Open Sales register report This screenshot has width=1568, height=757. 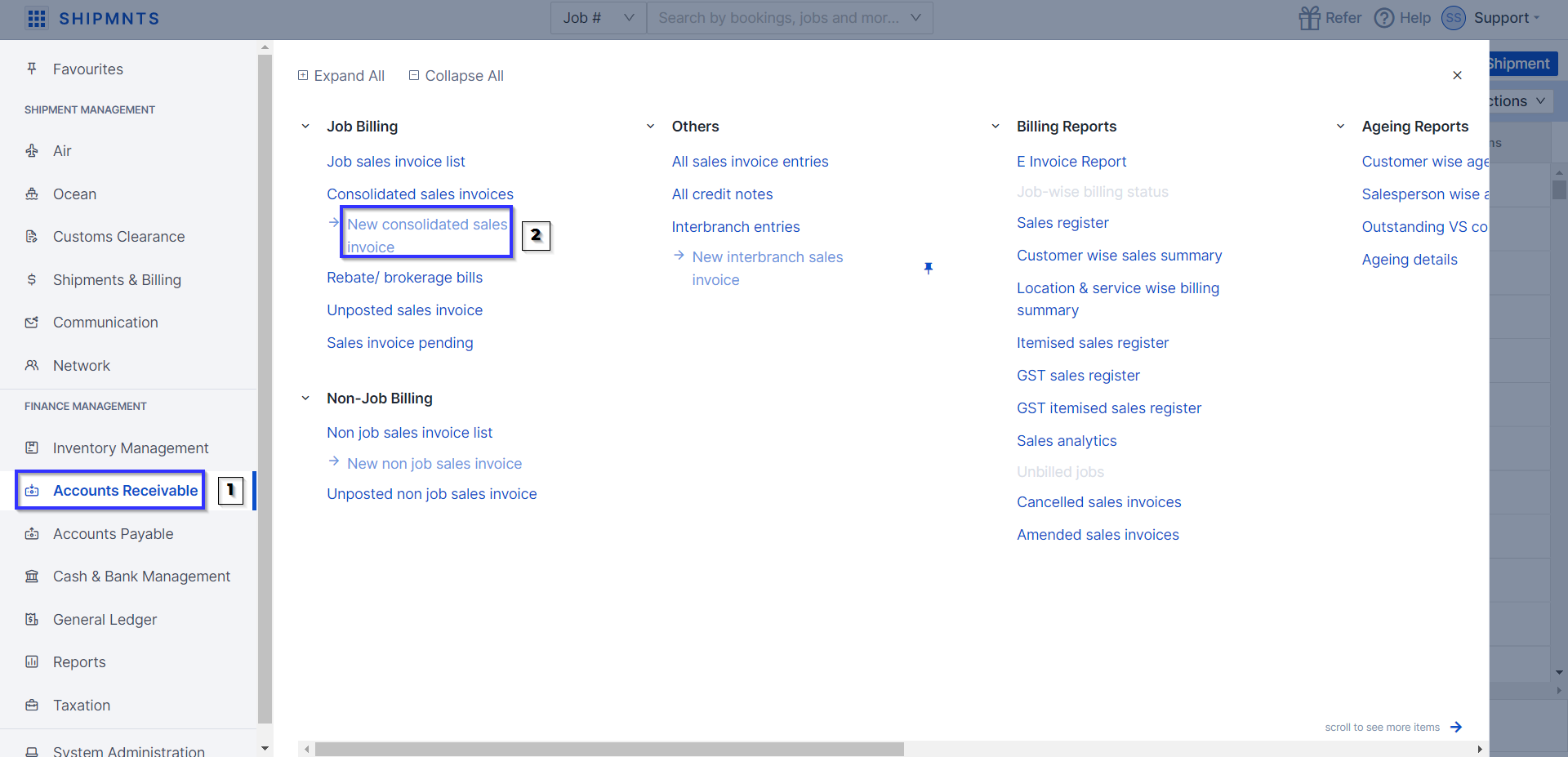click(x=1062, y=222)
